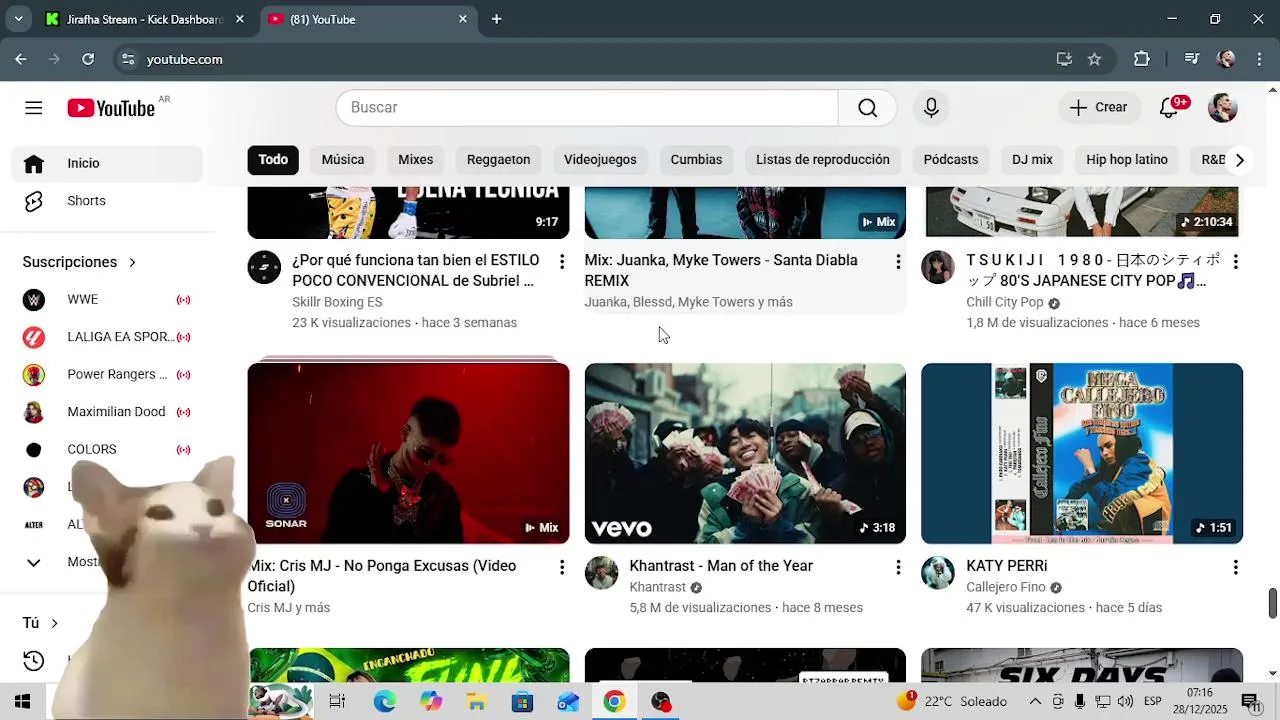
Task: Select the Pódcasts filter chip
Action: pyautogui.click(x=951, y=160)
